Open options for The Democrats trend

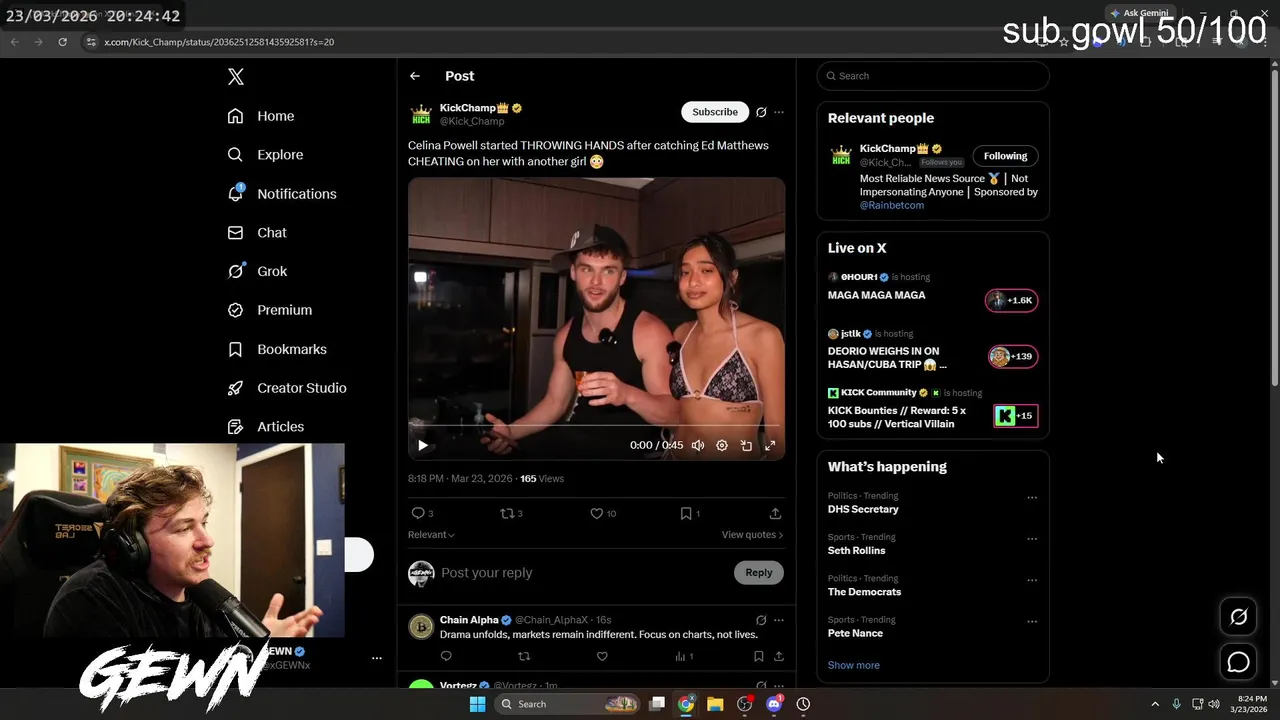point(1032,580)
